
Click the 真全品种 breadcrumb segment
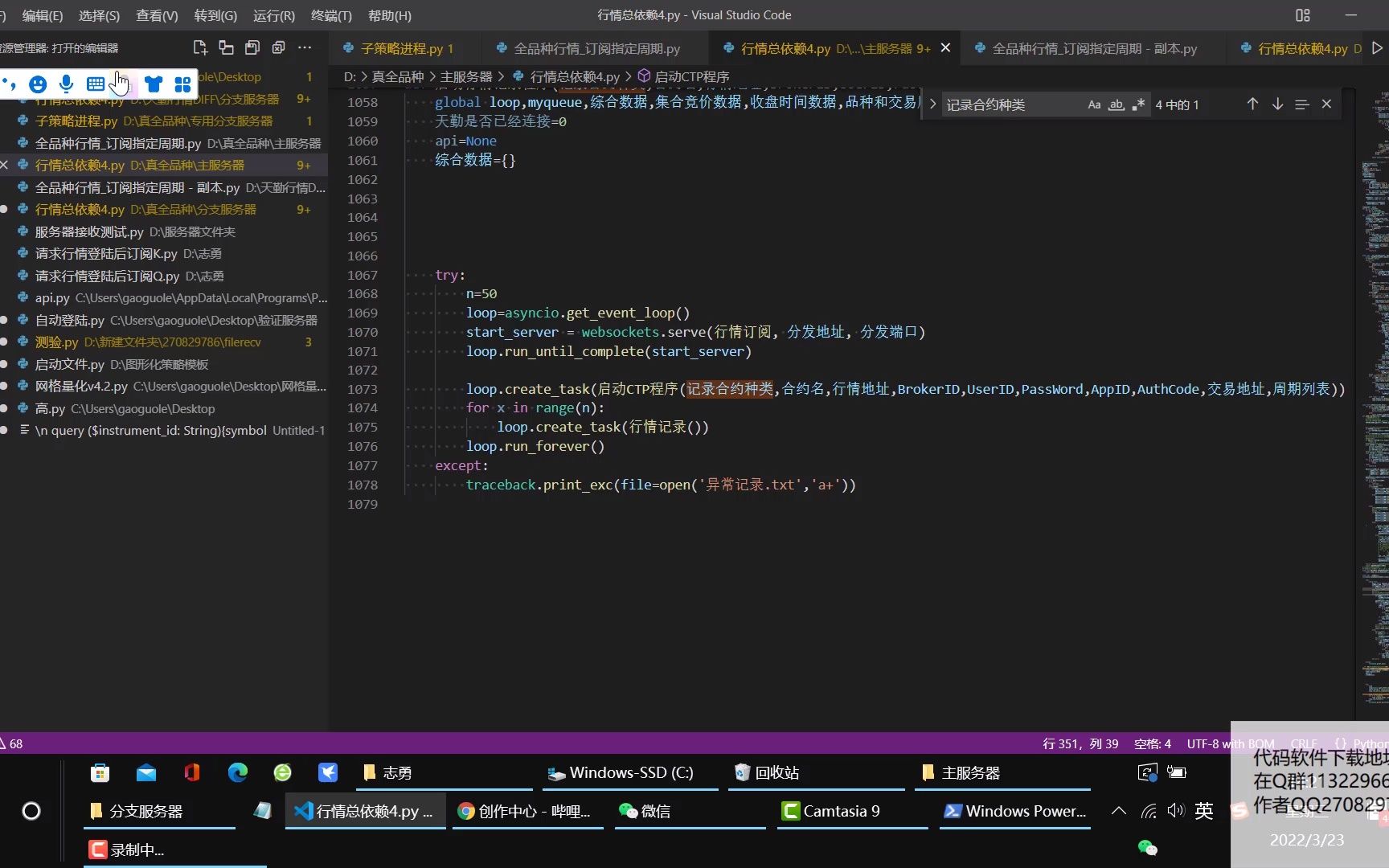click(397, 76)
